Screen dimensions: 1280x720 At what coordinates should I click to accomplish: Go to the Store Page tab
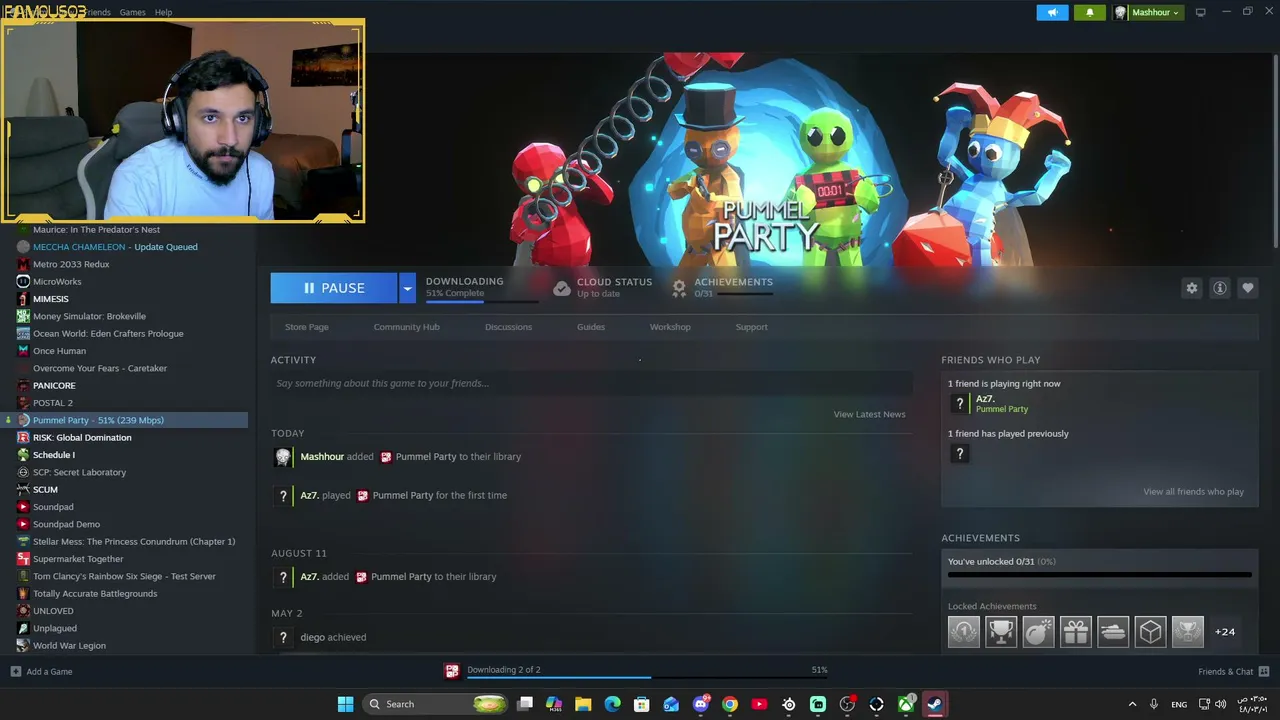[306, 327]
